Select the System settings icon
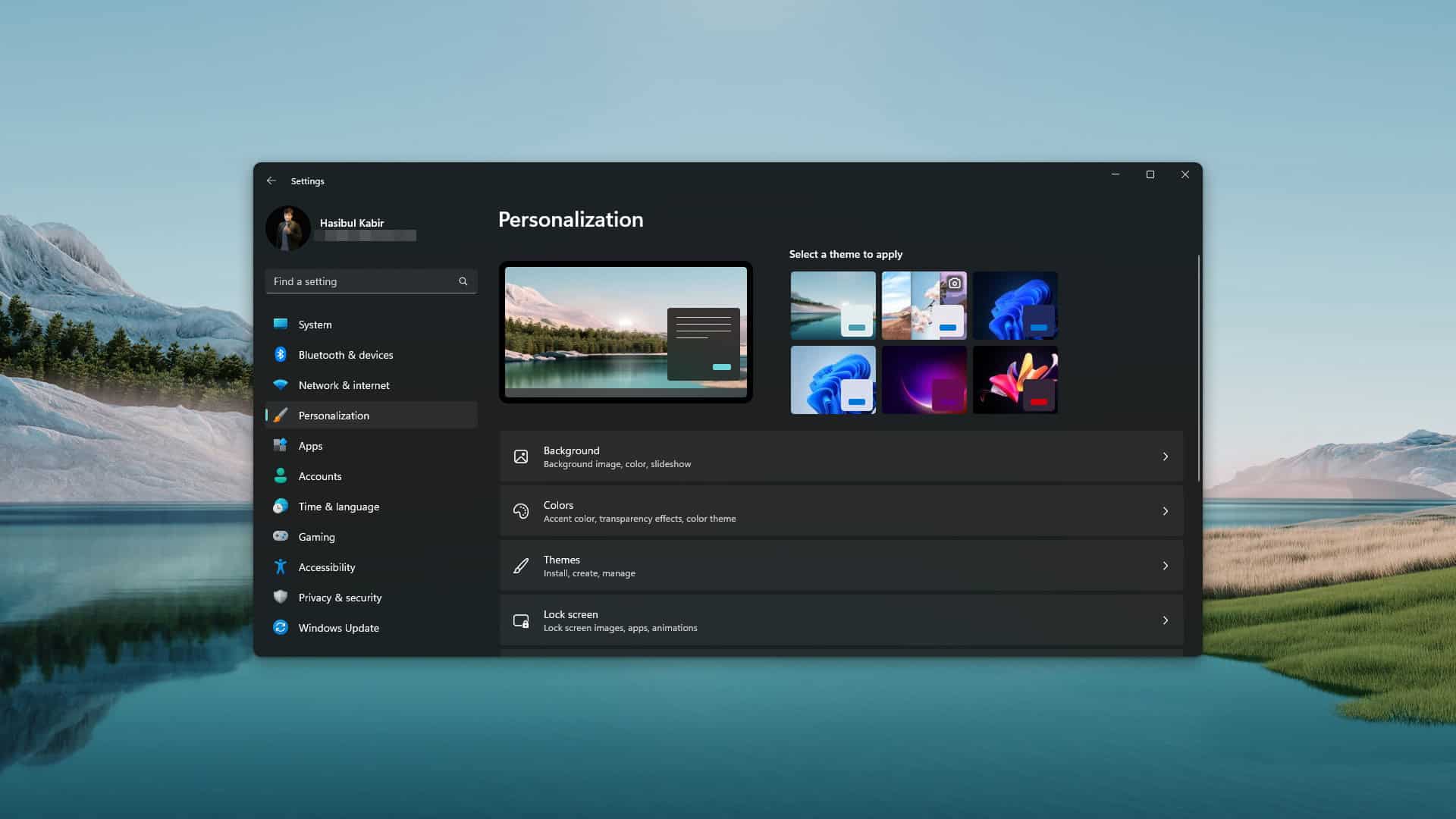 pyautogui.click(x=281, y=324)
